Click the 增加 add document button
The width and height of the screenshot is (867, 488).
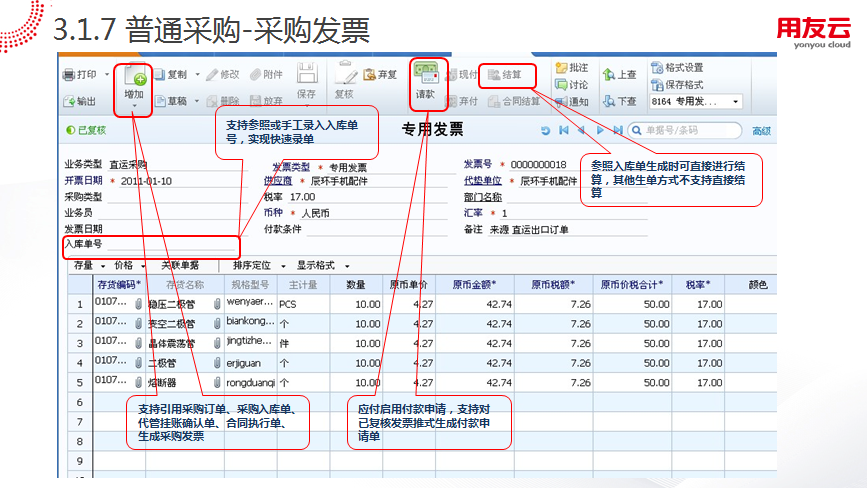click(133, 86)
